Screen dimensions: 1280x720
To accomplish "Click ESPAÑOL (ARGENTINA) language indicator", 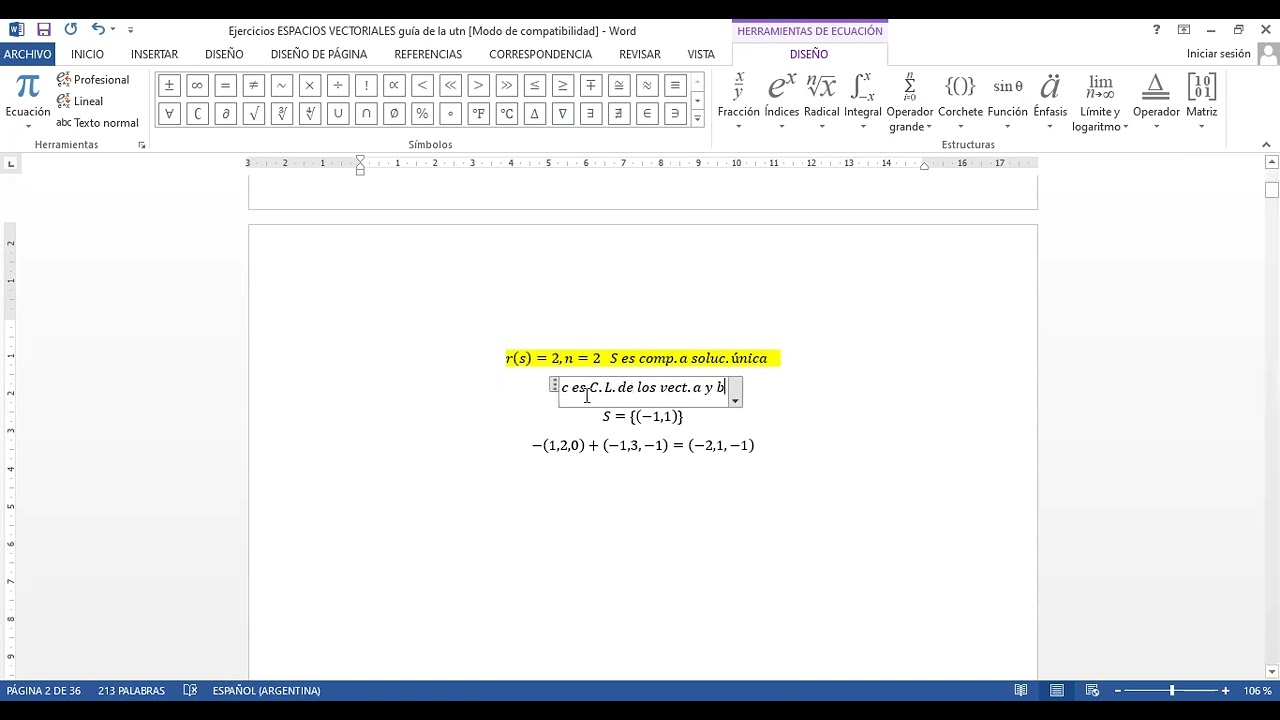I will point(266,691).
